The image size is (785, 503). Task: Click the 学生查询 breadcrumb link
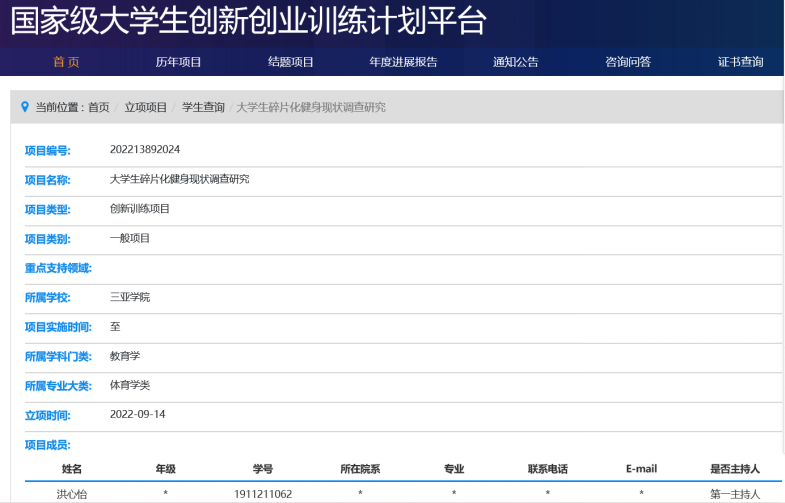pos(203,108)
